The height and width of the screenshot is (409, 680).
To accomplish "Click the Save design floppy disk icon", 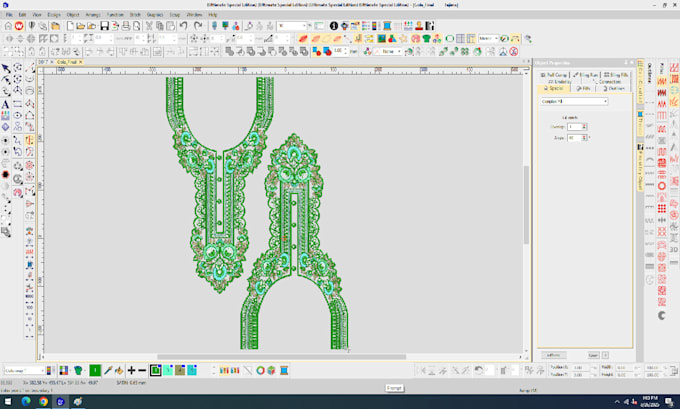I will coord(104,26).
